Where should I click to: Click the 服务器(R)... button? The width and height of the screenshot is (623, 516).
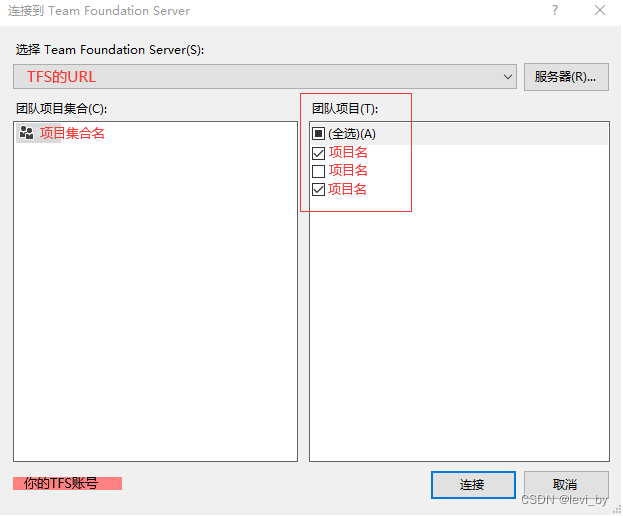tap(566, 77)
